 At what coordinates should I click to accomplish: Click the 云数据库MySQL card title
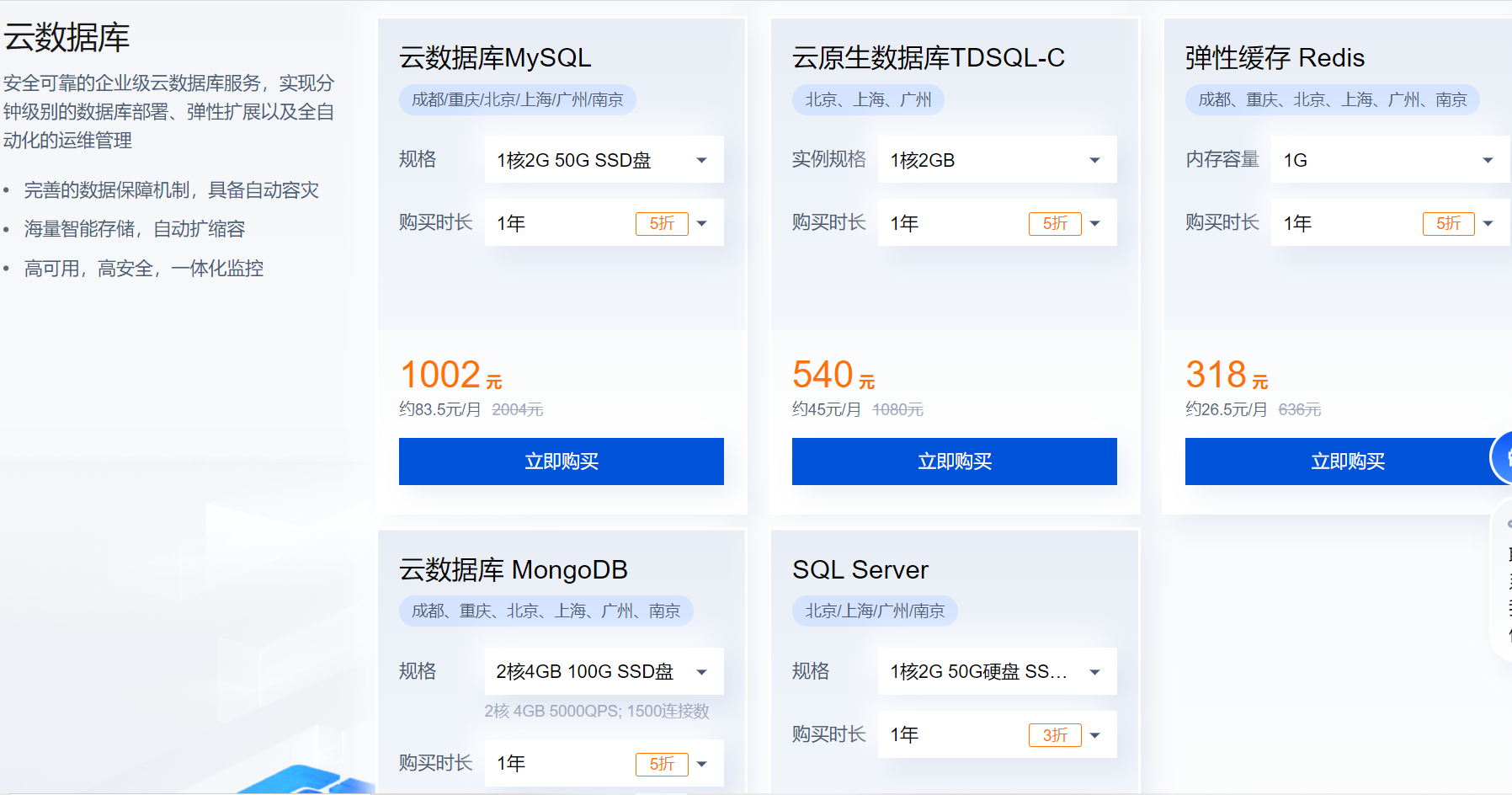(x=495, y=57)
